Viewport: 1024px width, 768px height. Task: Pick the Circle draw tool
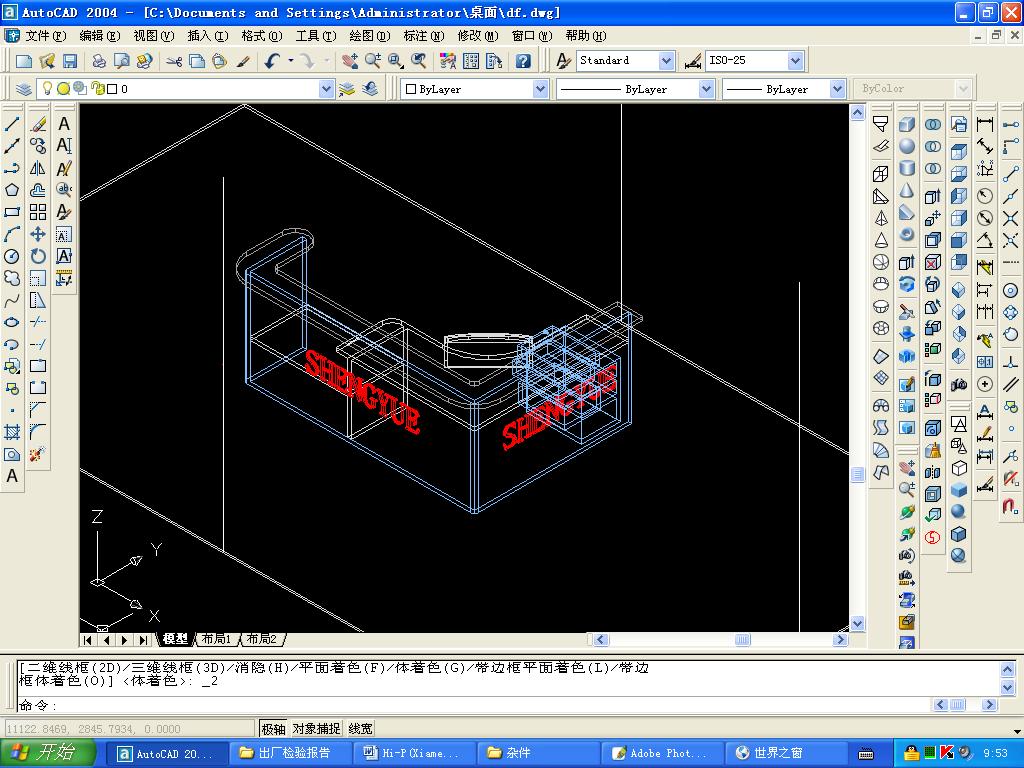12,257
